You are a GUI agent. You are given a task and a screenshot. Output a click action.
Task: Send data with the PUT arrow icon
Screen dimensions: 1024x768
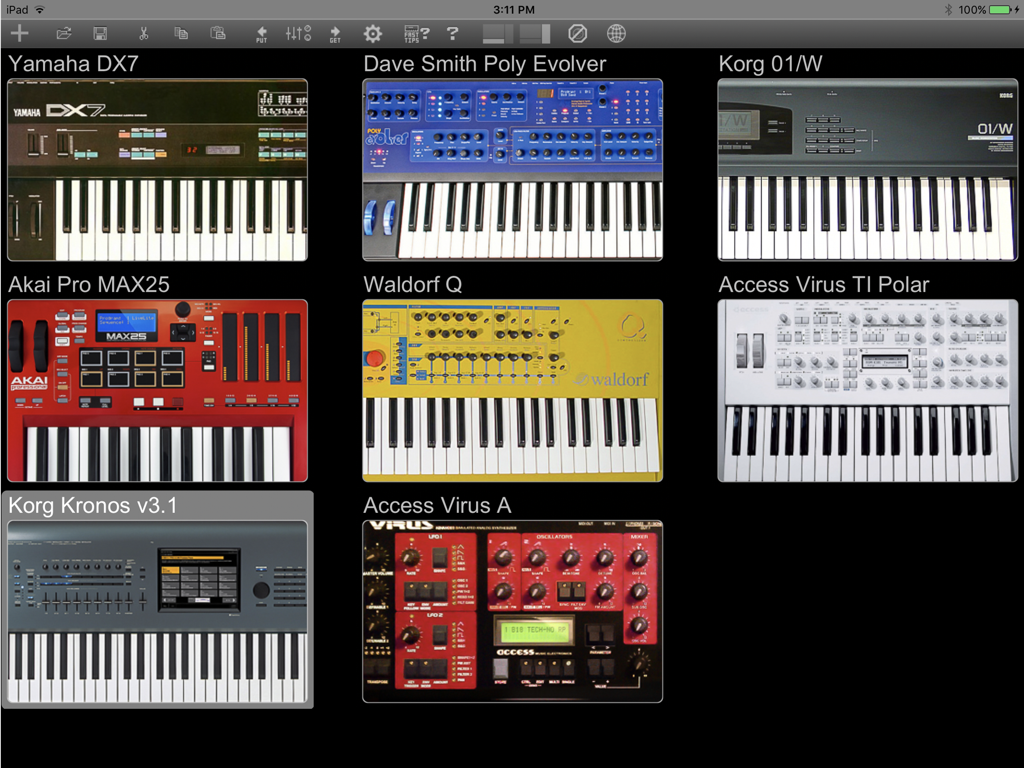(x=260, y=33)
